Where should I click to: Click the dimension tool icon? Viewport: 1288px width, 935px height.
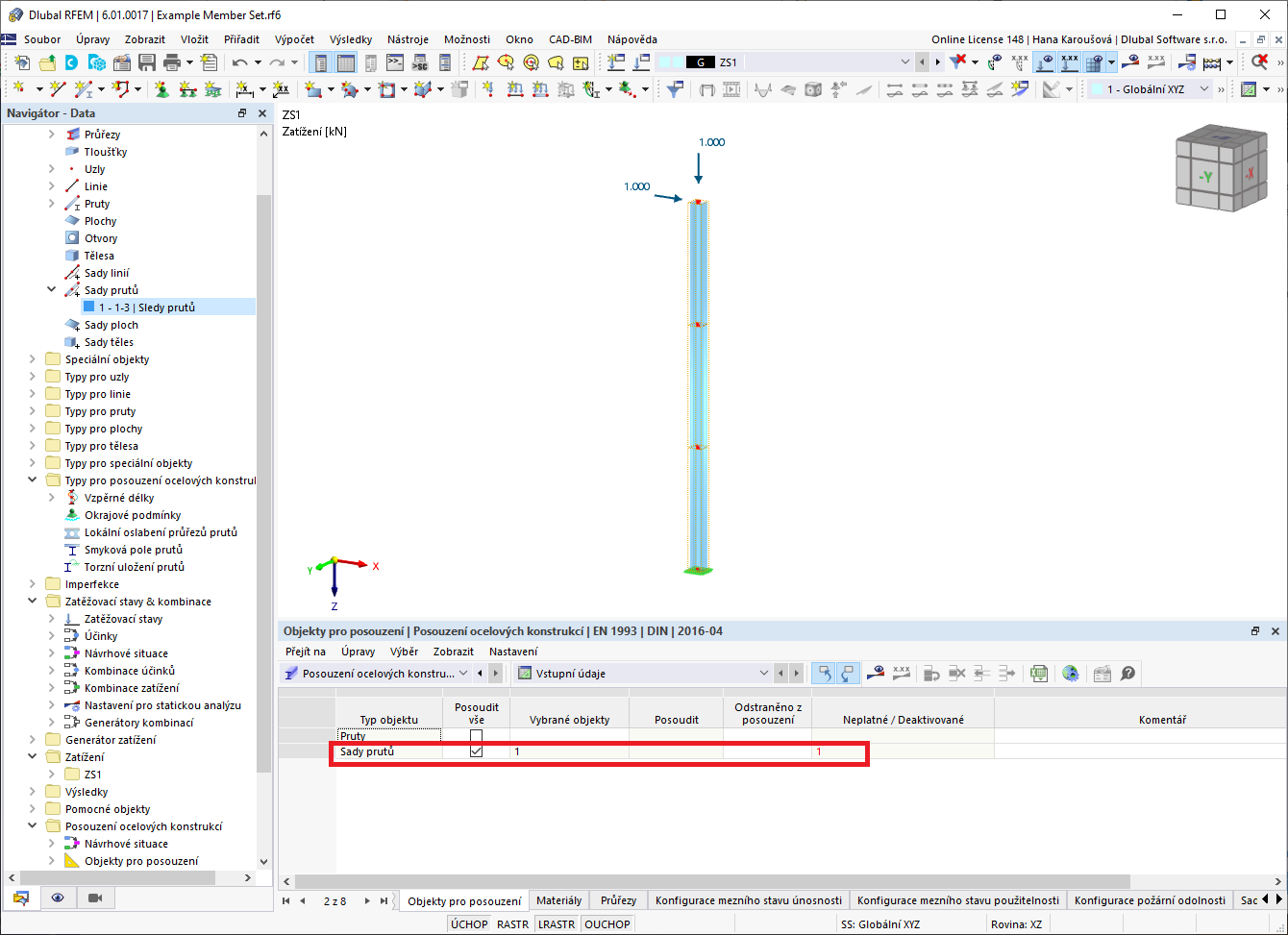click(244, 89)
